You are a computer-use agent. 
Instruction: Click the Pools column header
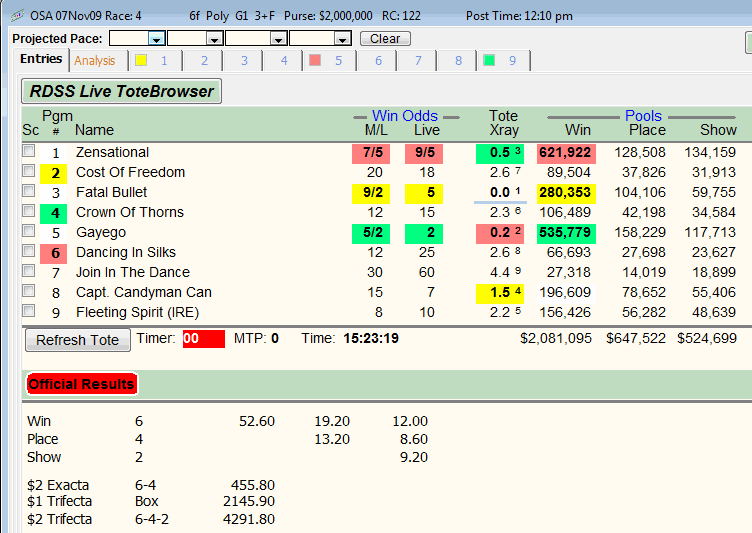tap(643, 116)
